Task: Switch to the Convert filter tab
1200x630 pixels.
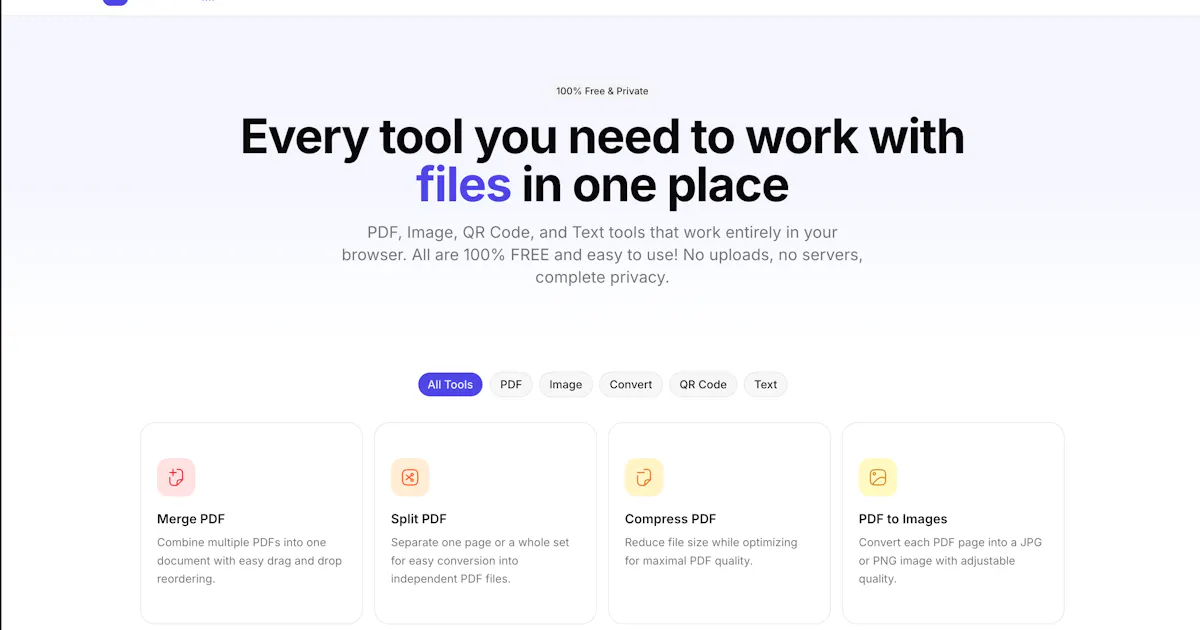Action: coord(631,384)
